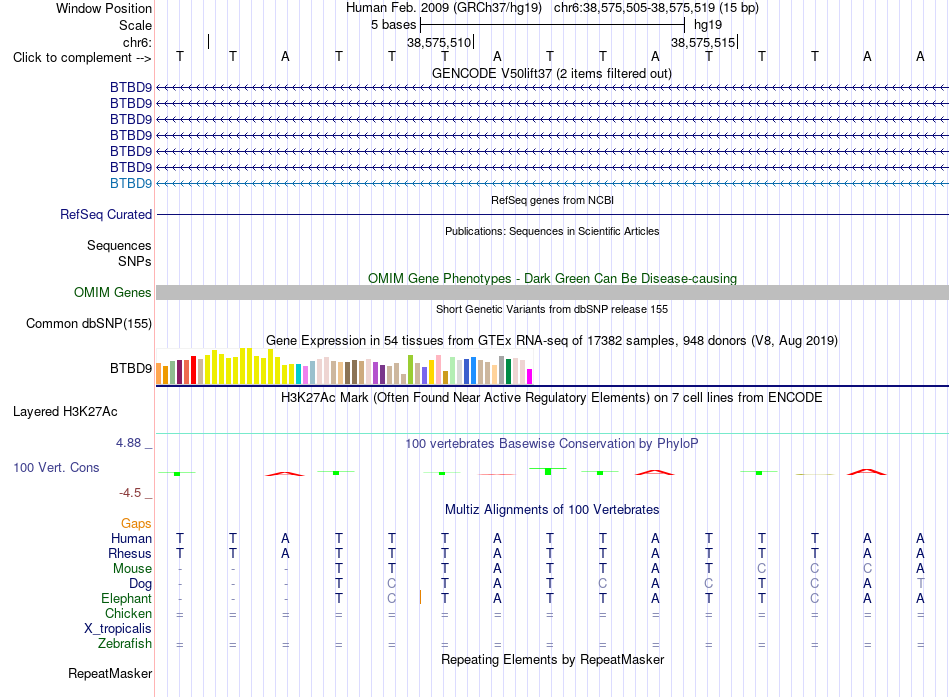Select the 'Elephant' species row label
Screen dimensions: 950x697
click(x=126, y=599)
